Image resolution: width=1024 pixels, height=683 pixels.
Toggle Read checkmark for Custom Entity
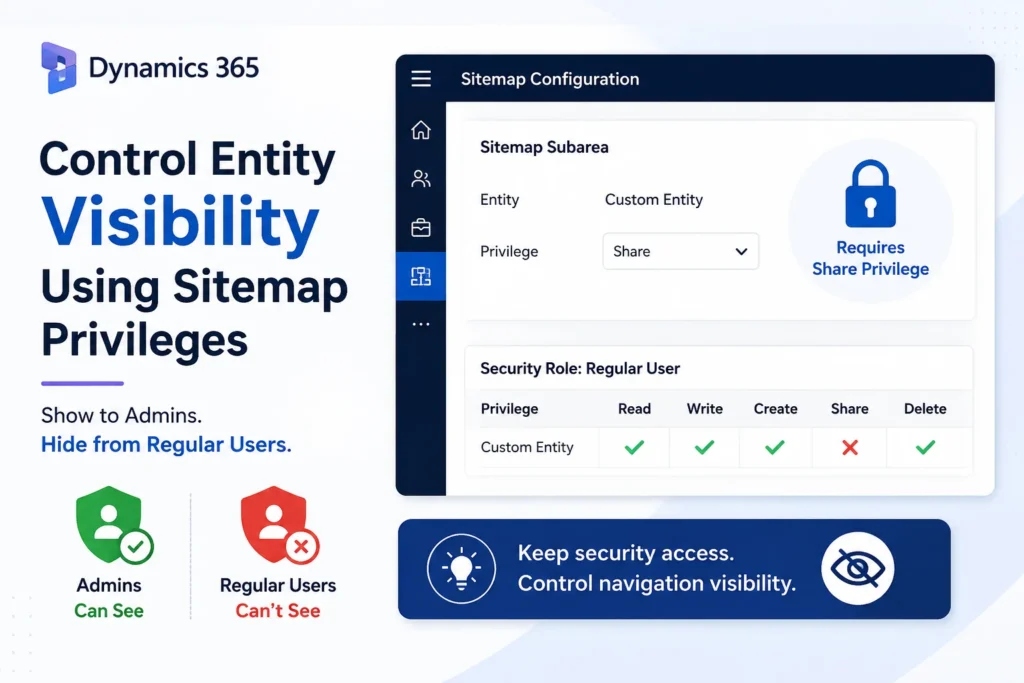pos(634,447)
